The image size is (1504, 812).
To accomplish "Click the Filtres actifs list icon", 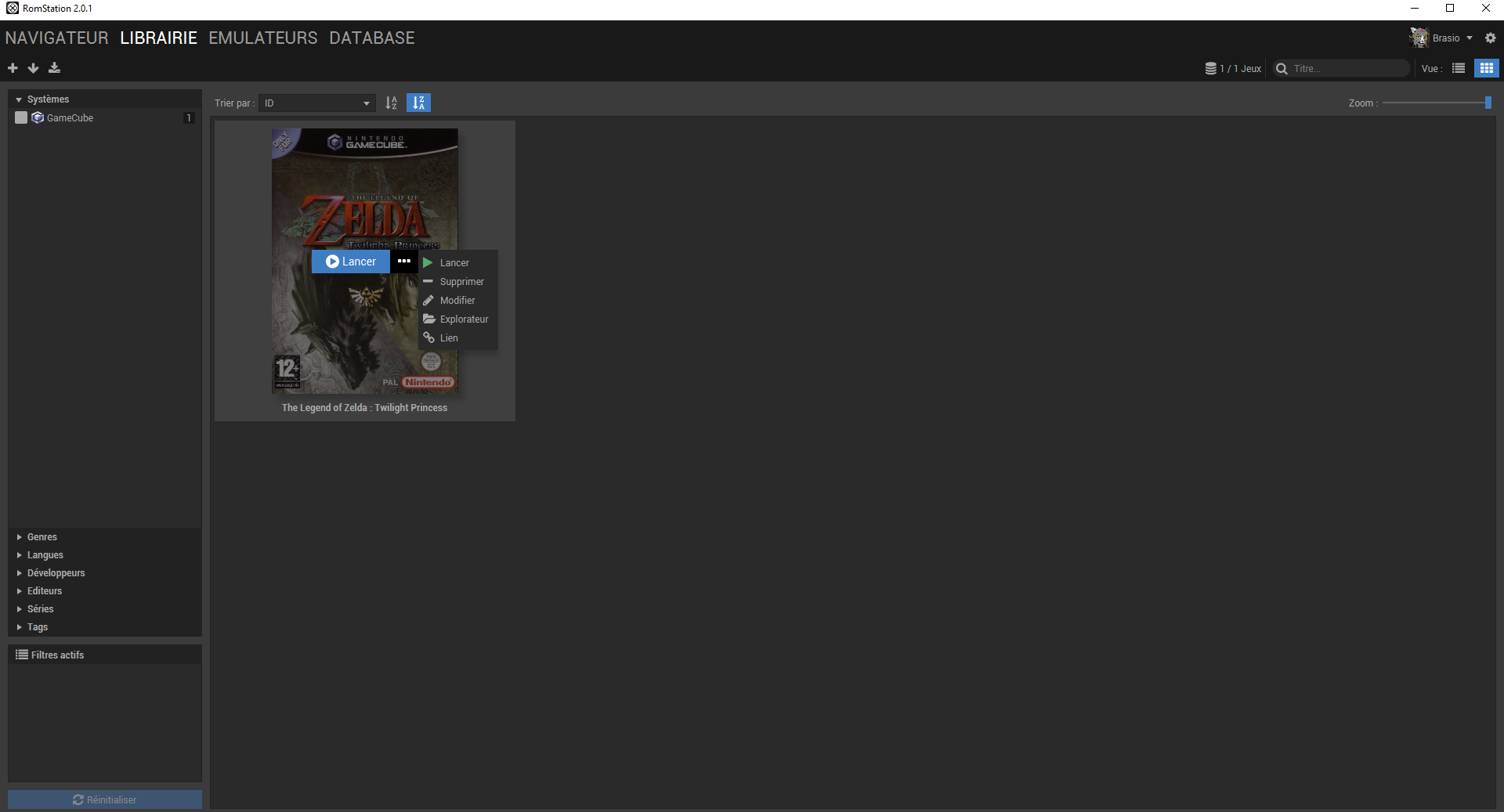I will pos(22,655).
